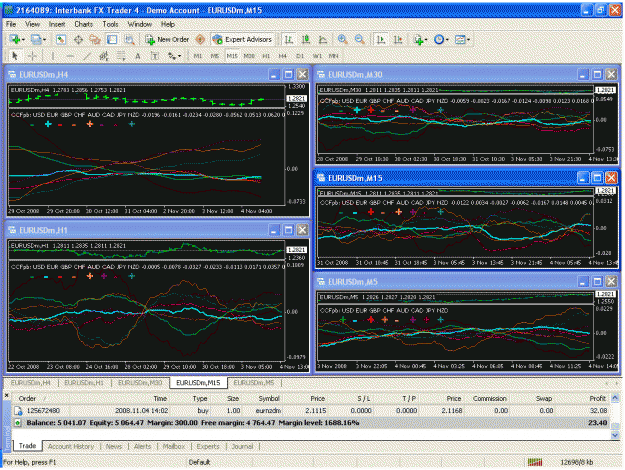Open the Templates icon
This screenshot has height=470, width=625.
click(460, 39)
